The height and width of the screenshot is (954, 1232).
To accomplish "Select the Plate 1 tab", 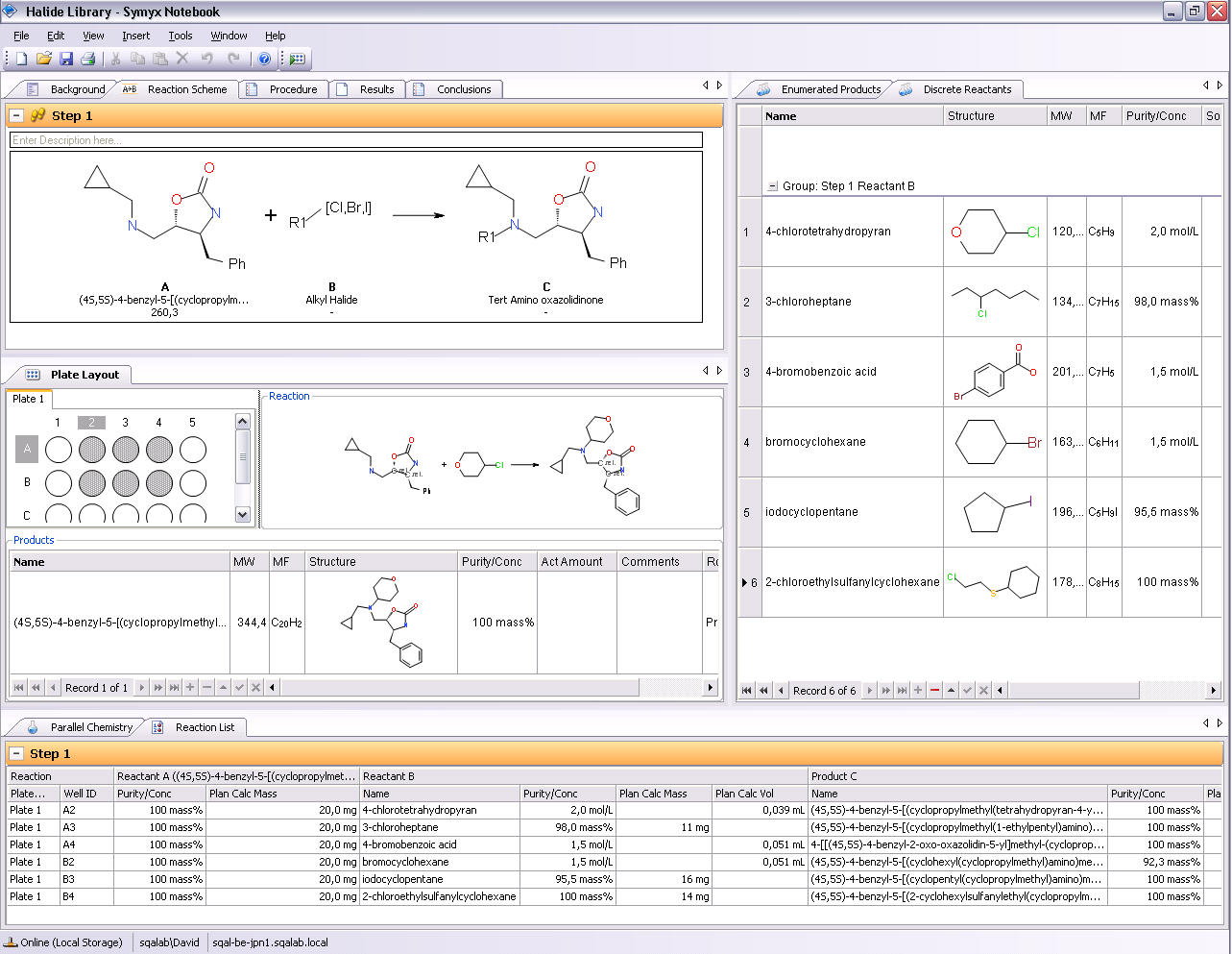I will [29, 399].
